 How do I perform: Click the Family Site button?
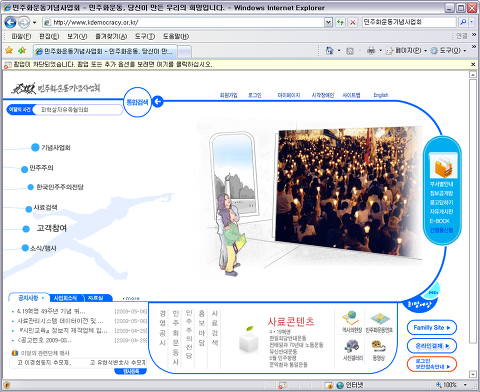432,328
